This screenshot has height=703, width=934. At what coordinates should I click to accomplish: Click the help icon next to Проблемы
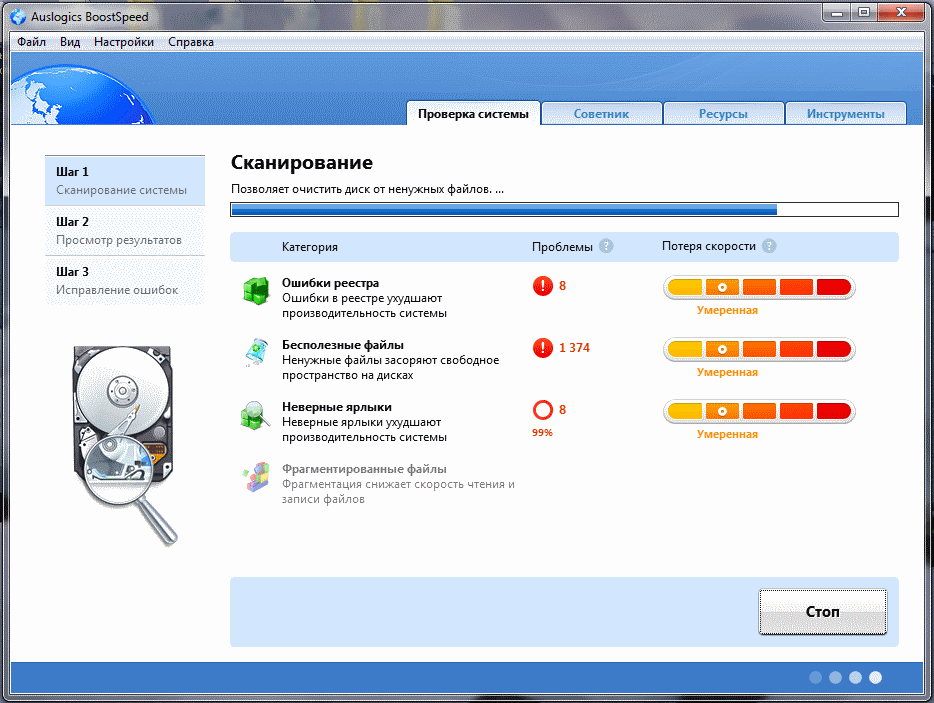606,246
